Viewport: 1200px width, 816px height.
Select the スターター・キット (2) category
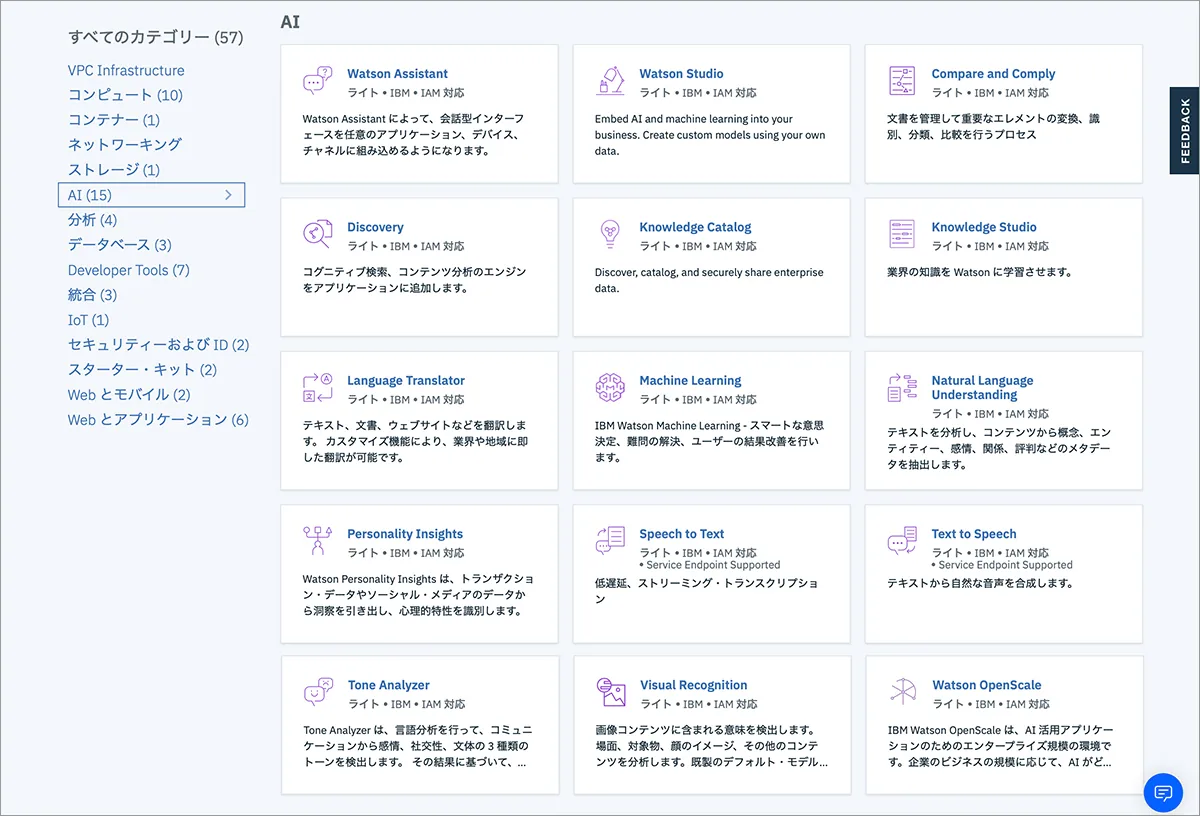142,370
